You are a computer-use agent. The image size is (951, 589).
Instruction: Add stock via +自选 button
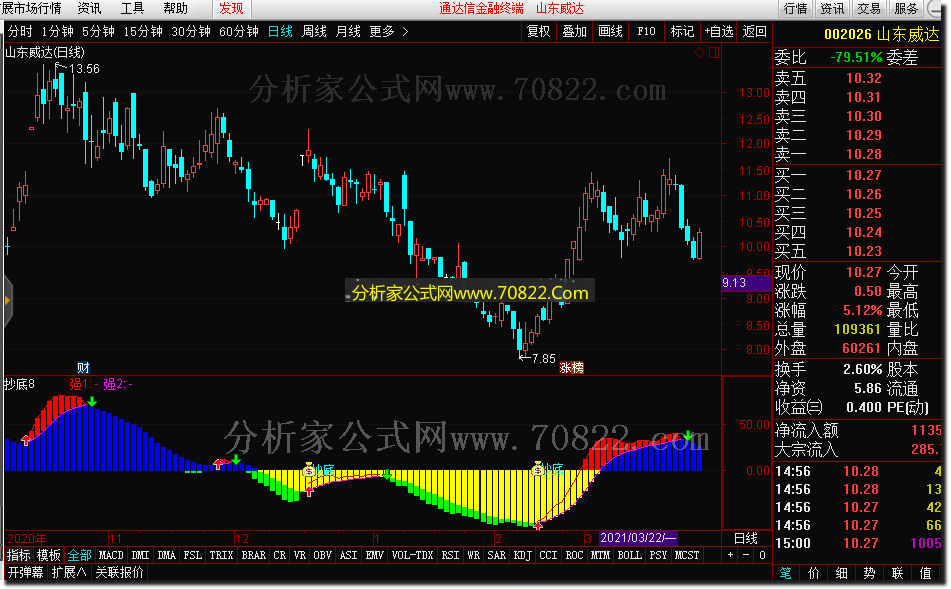pos(719,32)
